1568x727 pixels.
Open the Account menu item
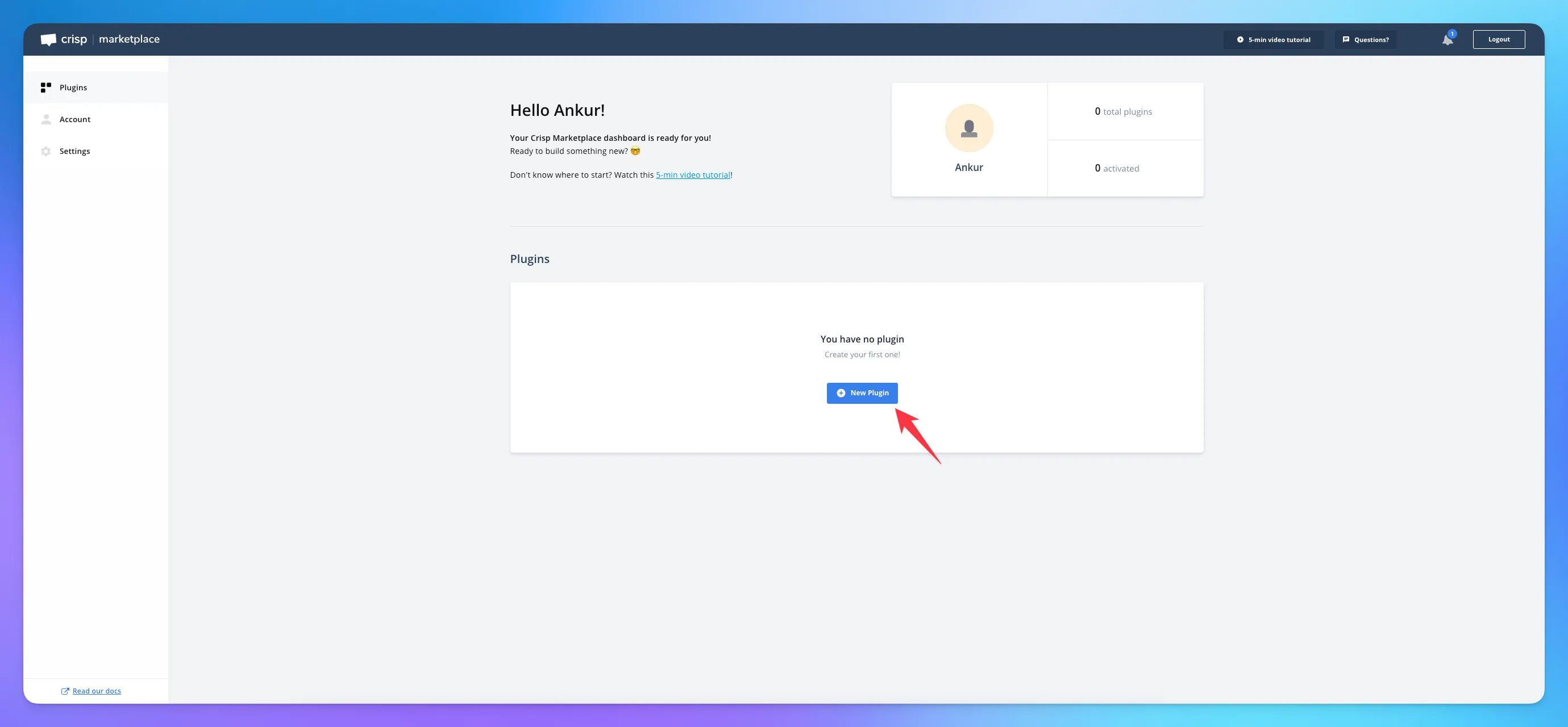95,119
